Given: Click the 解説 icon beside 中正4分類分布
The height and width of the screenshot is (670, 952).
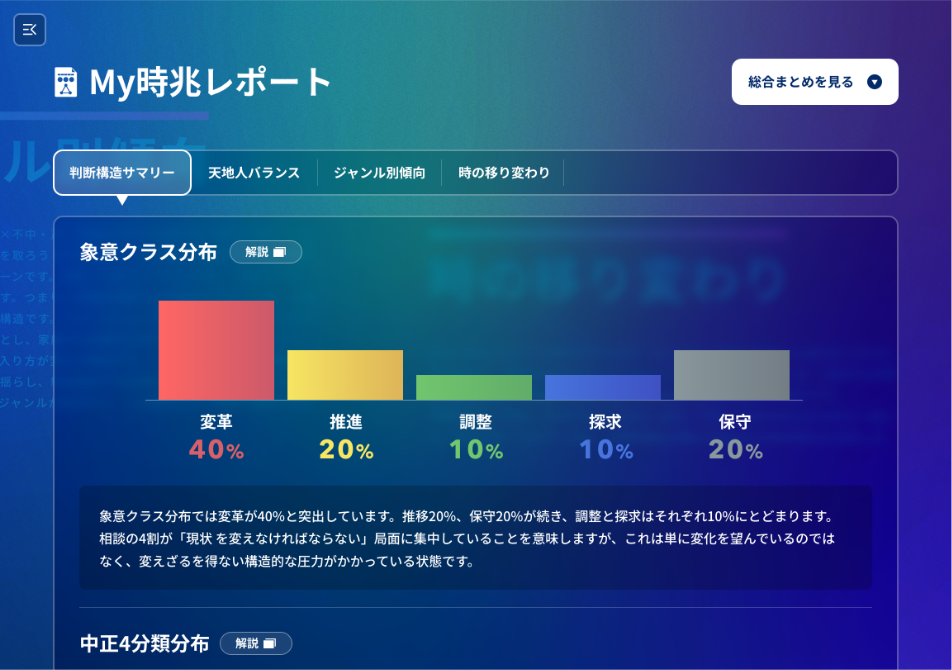Looking at the screenshot, I should [270, 643].
